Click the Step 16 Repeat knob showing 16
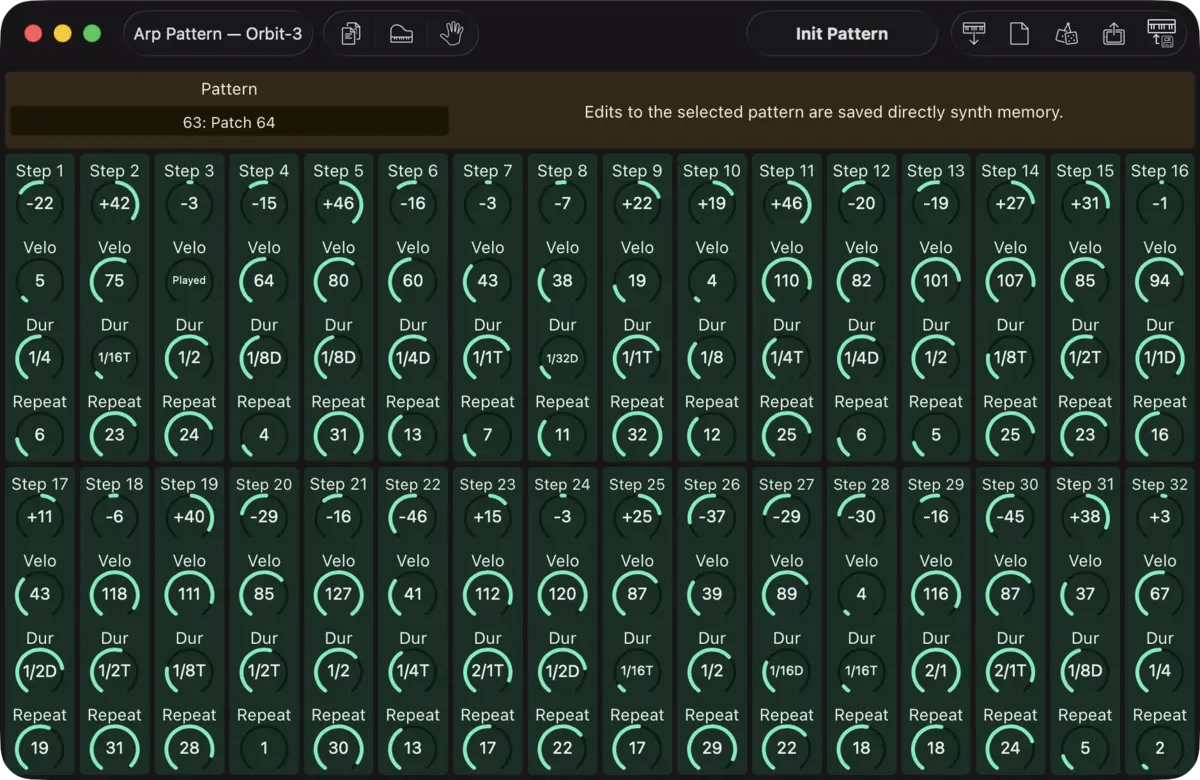This screenshot has height=780, width=1200. (x=1160, y=434)
